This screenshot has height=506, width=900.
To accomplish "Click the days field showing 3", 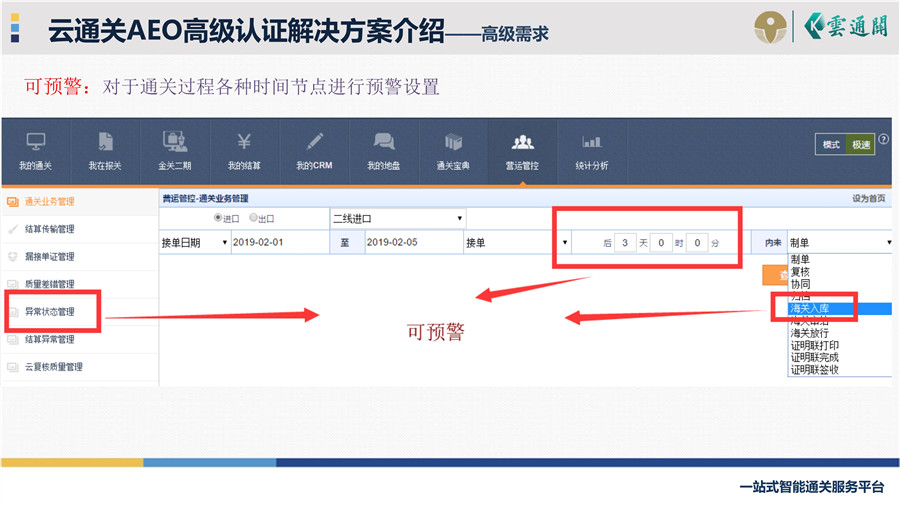I will [624, 243].
